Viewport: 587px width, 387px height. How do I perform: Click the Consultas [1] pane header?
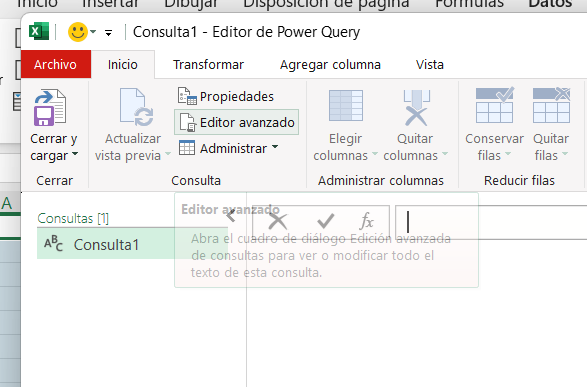pos(73,218)
